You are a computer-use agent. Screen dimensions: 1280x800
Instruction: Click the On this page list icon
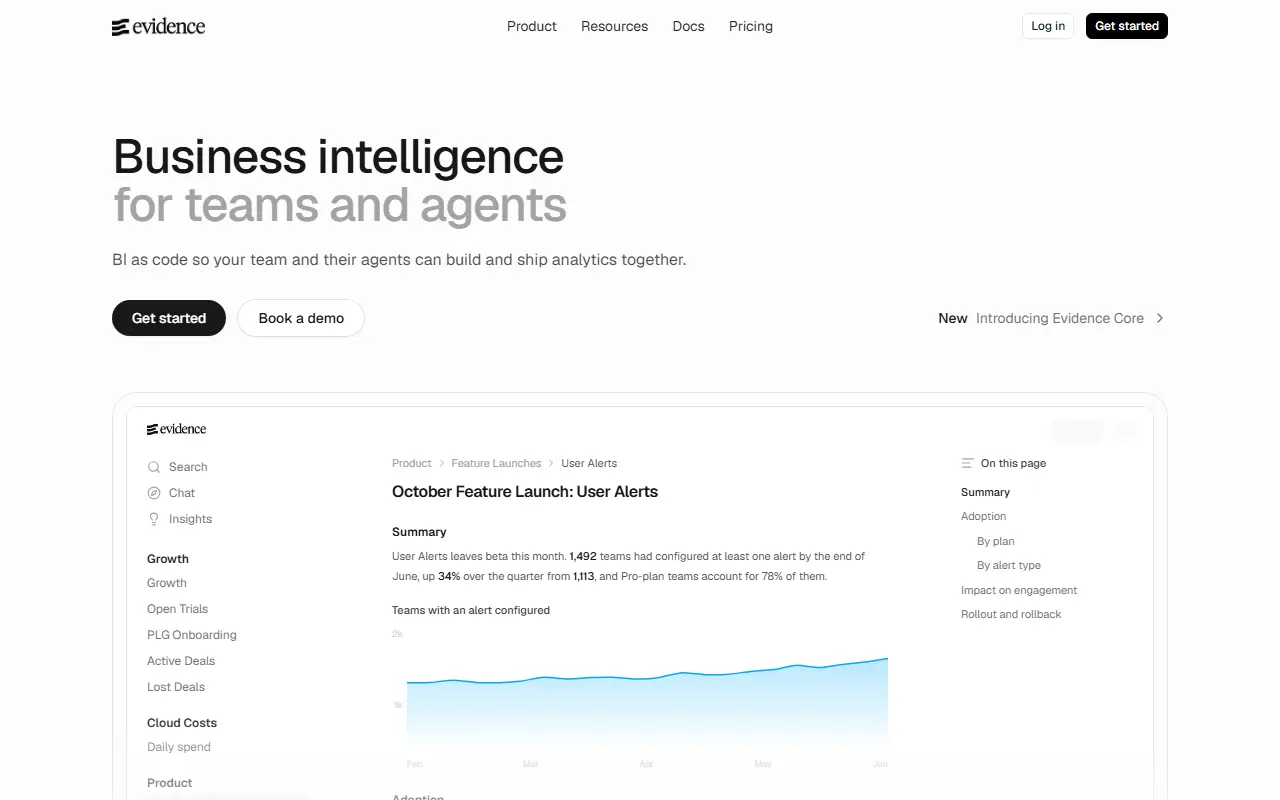(x=967, y=463)
